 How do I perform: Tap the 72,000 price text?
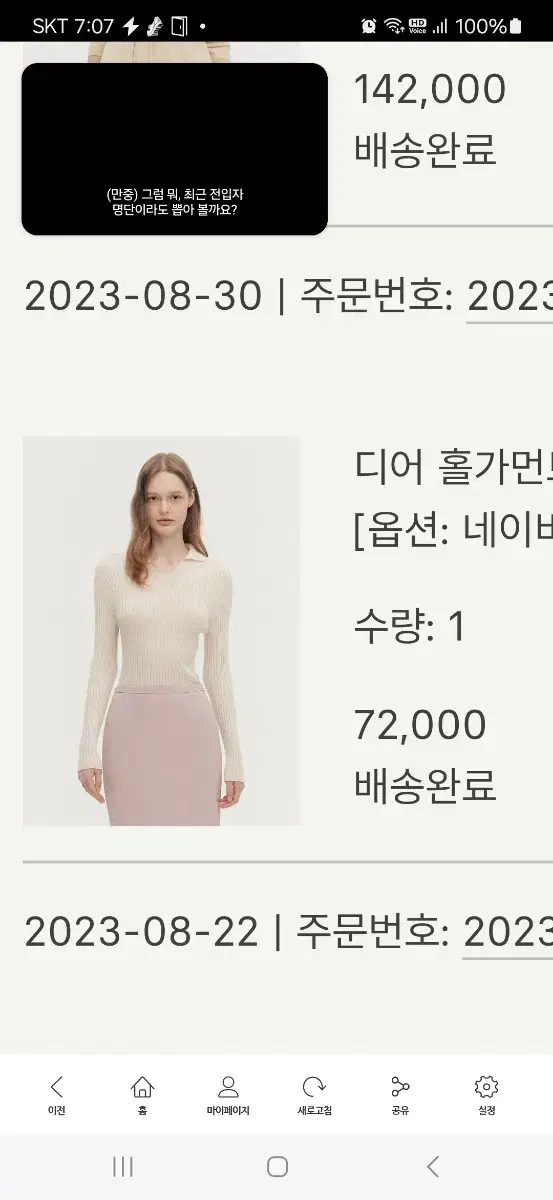click(x=420, y=725)
